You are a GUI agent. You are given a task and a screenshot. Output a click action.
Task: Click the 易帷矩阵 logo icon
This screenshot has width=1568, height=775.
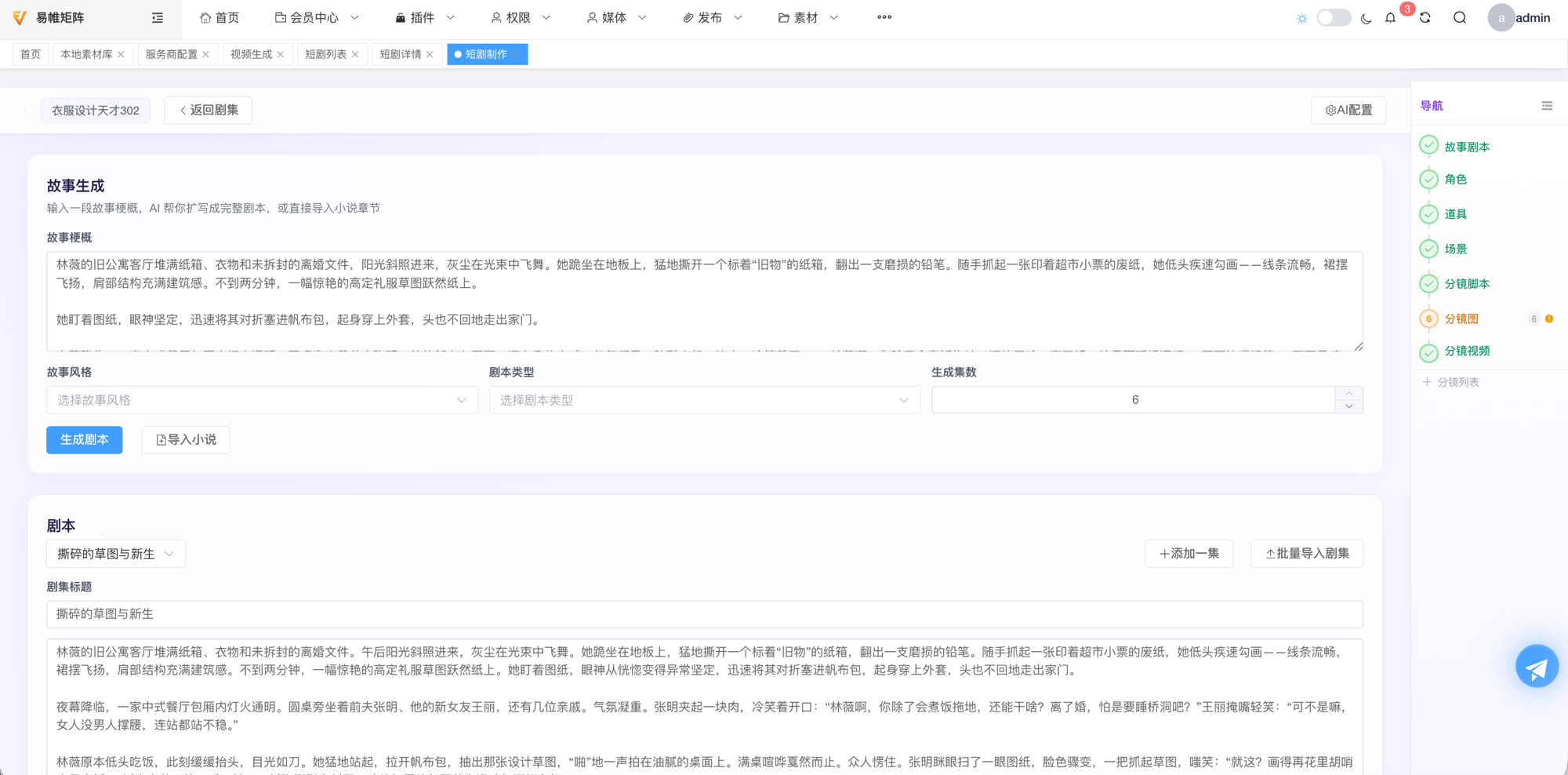coord(20,17)
